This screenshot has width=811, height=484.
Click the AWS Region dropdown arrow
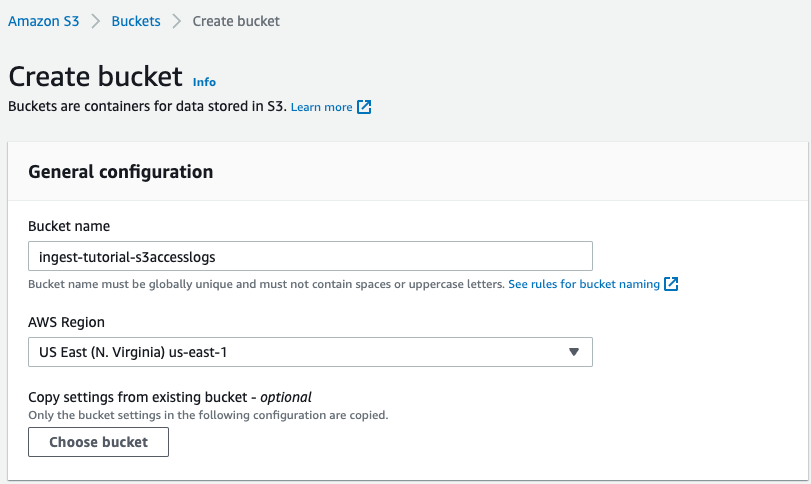click(x=573, y=352)
